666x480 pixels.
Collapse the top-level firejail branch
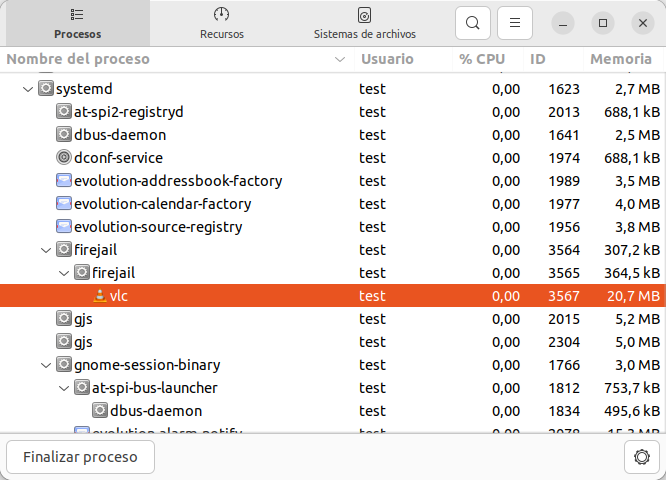tap(45, 250)
